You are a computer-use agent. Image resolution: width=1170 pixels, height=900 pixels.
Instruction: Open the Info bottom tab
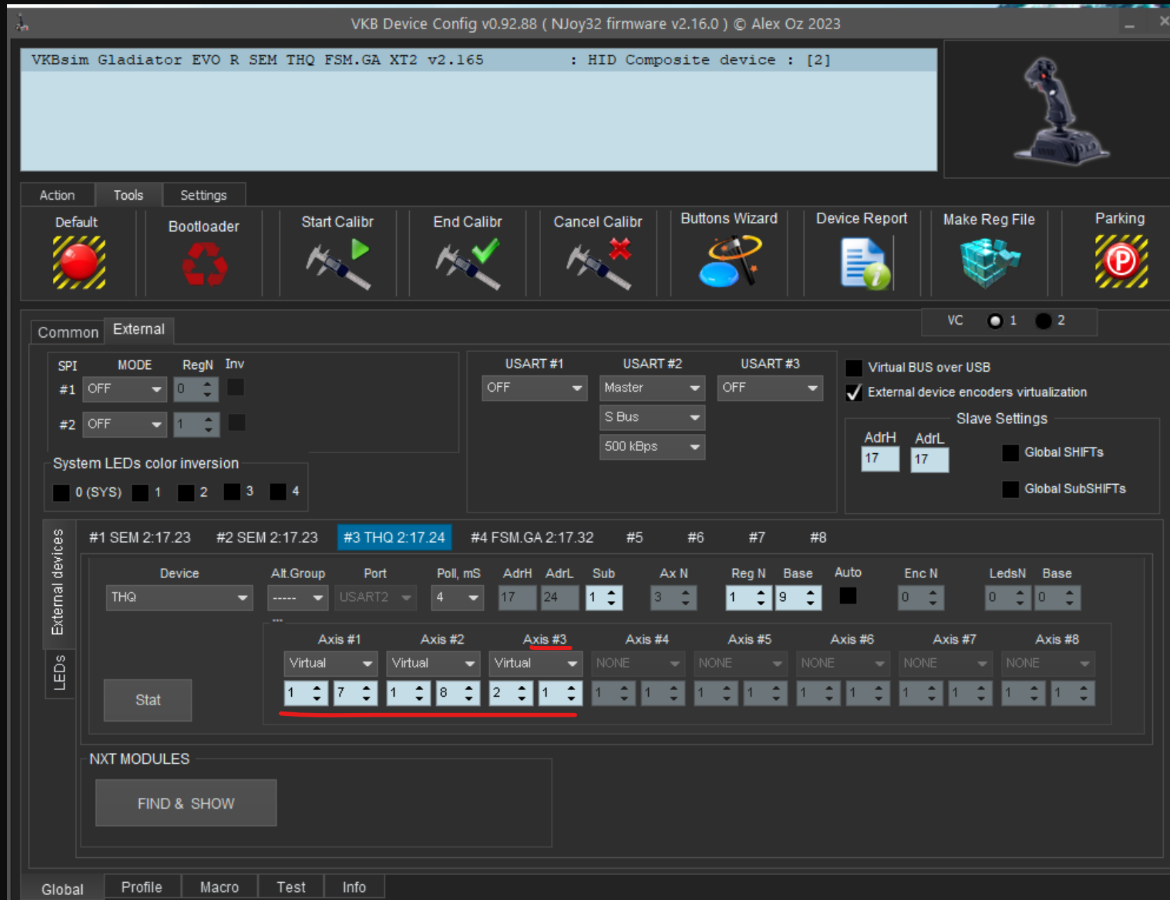tap(354, 887)
